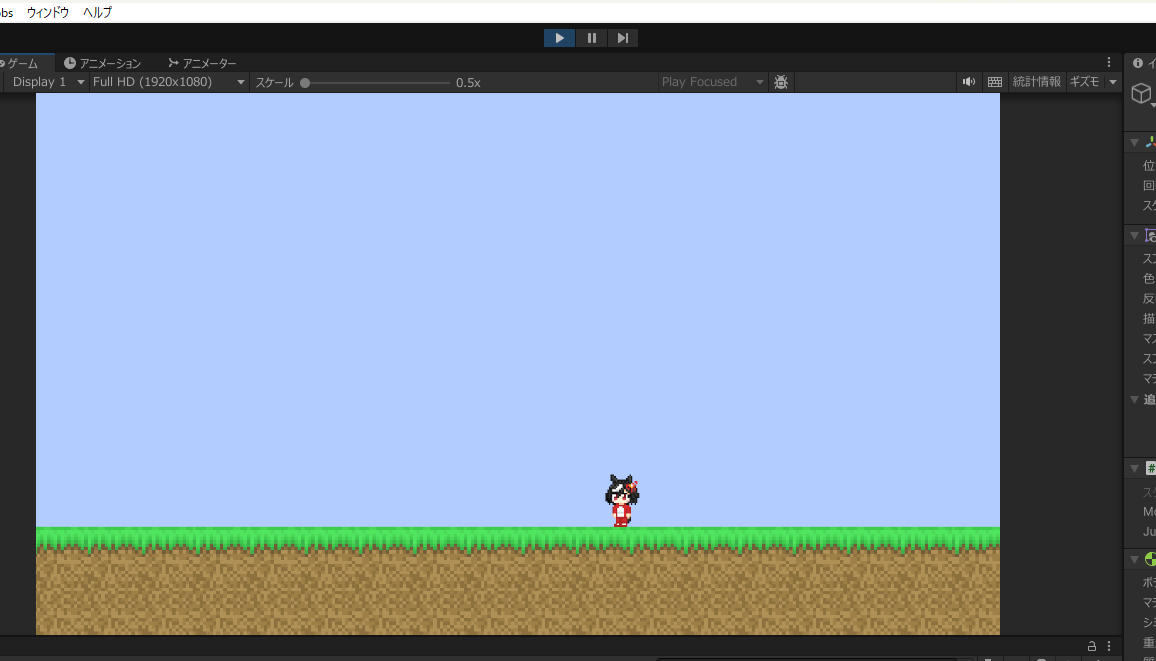Collapse the script component foldout

coord(1135,469)
